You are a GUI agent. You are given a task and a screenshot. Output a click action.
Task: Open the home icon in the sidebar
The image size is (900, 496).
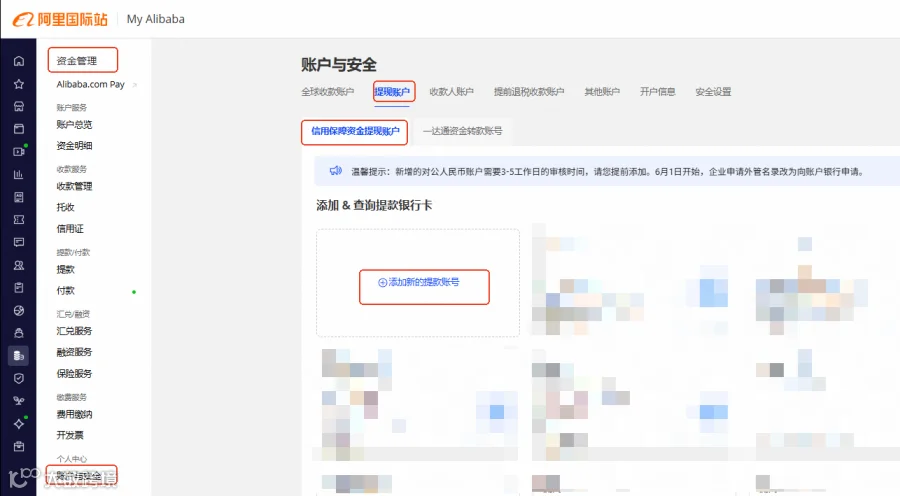(19, 61)
